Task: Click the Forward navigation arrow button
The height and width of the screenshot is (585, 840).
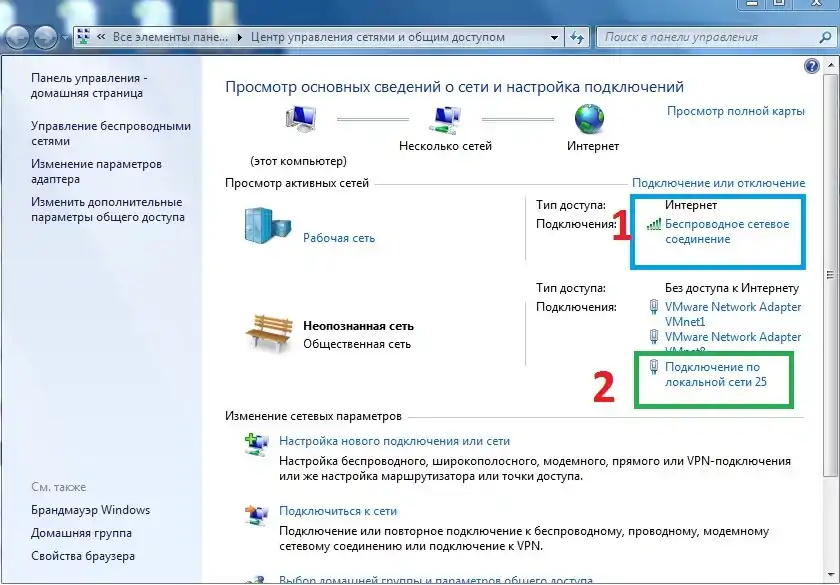Action: coord(46,38)
